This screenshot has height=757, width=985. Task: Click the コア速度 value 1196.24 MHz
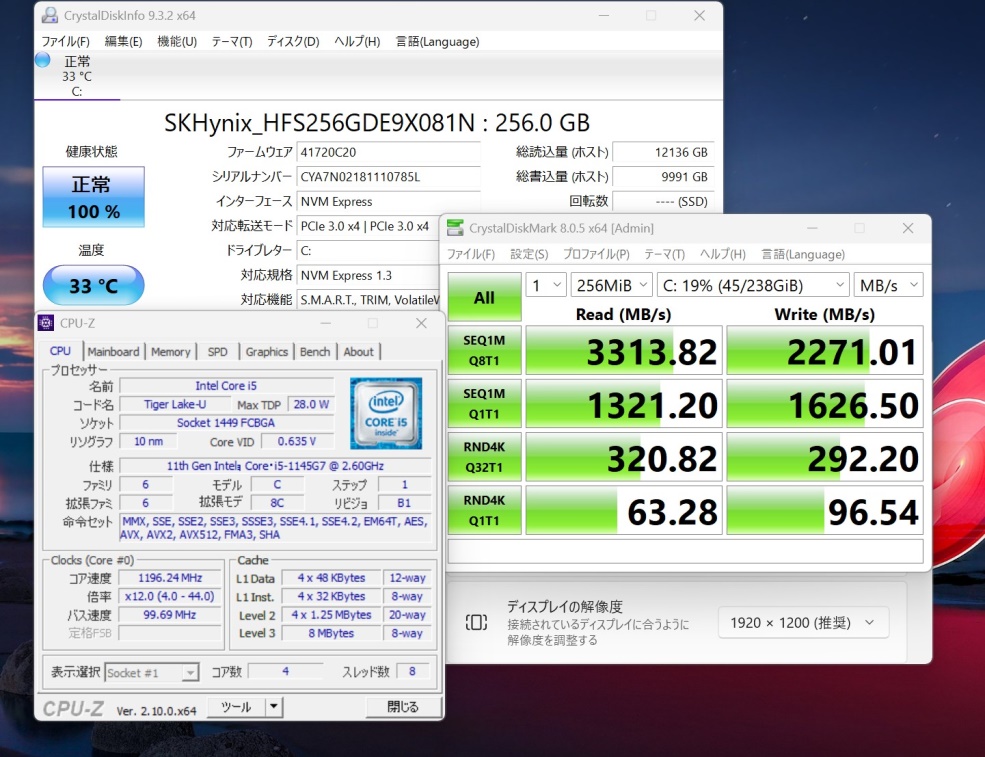click(170, 578)
